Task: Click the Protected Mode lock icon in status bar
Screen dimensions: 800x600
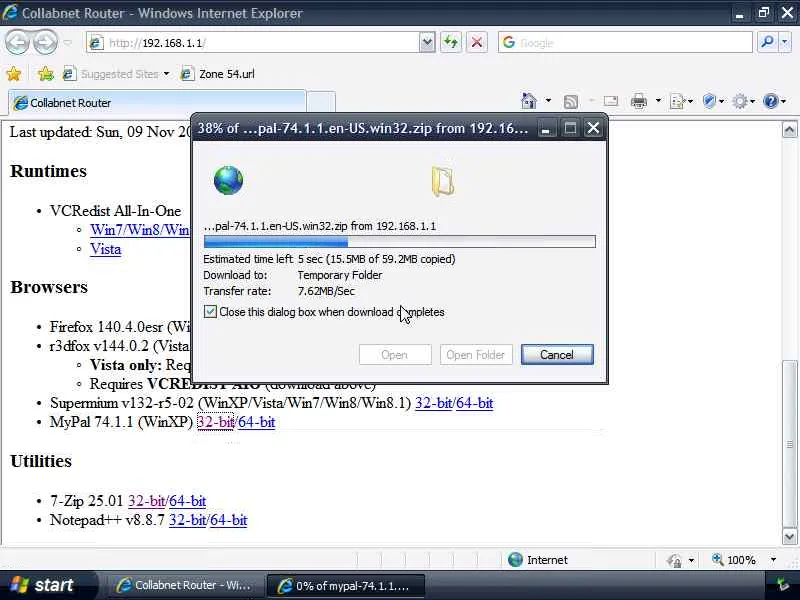Action: [674, 560]
